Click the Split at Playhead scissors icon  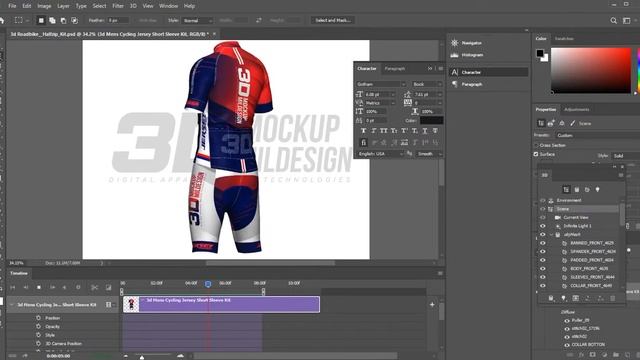[x=94, y=288]
